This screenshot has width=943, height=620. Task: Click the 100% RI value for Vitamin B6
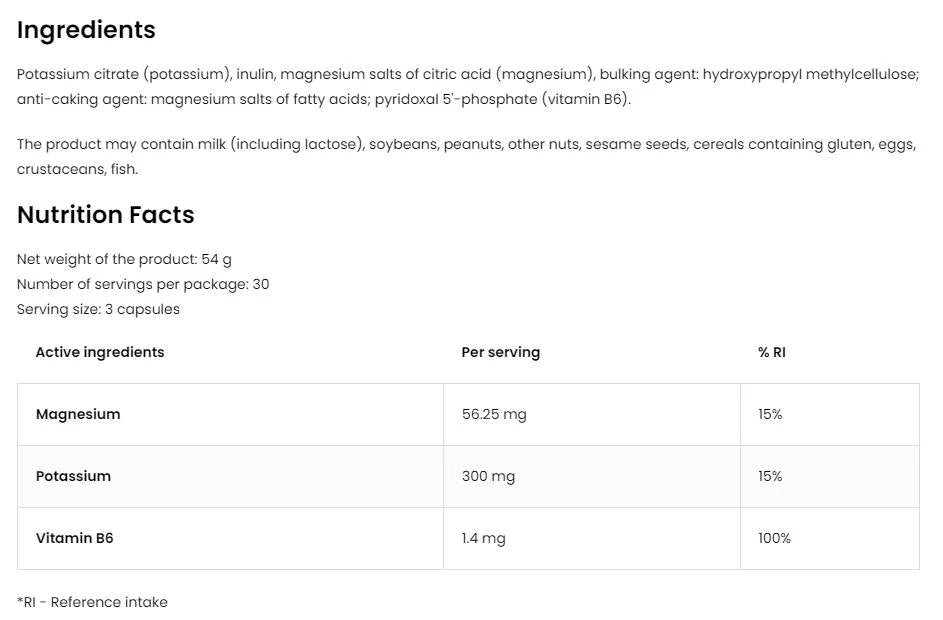point(774,538)
